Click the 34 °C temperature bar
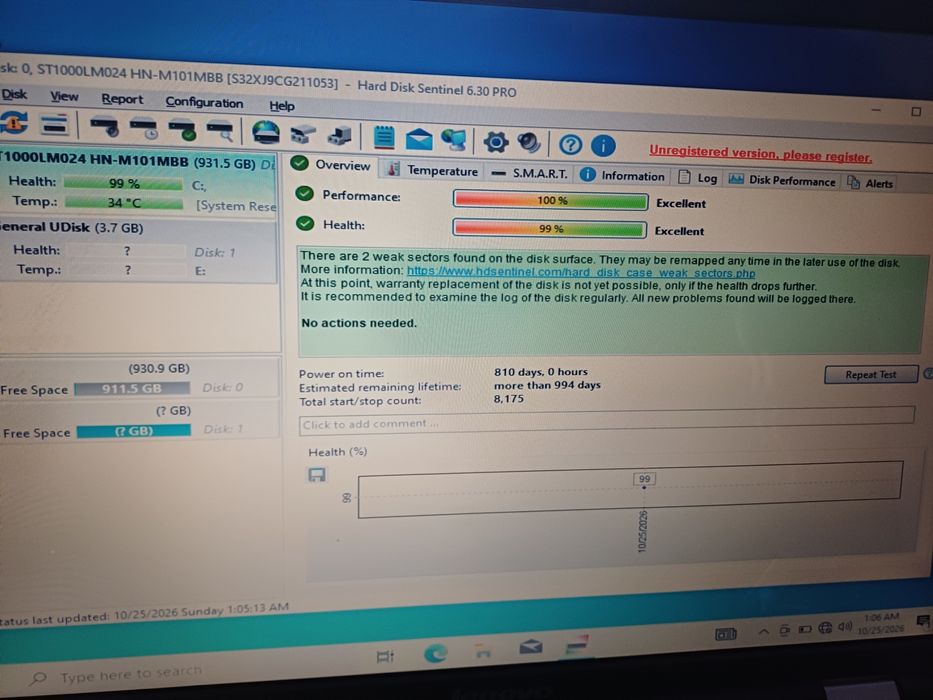This screenshot has width=933, height=700. 124,202
